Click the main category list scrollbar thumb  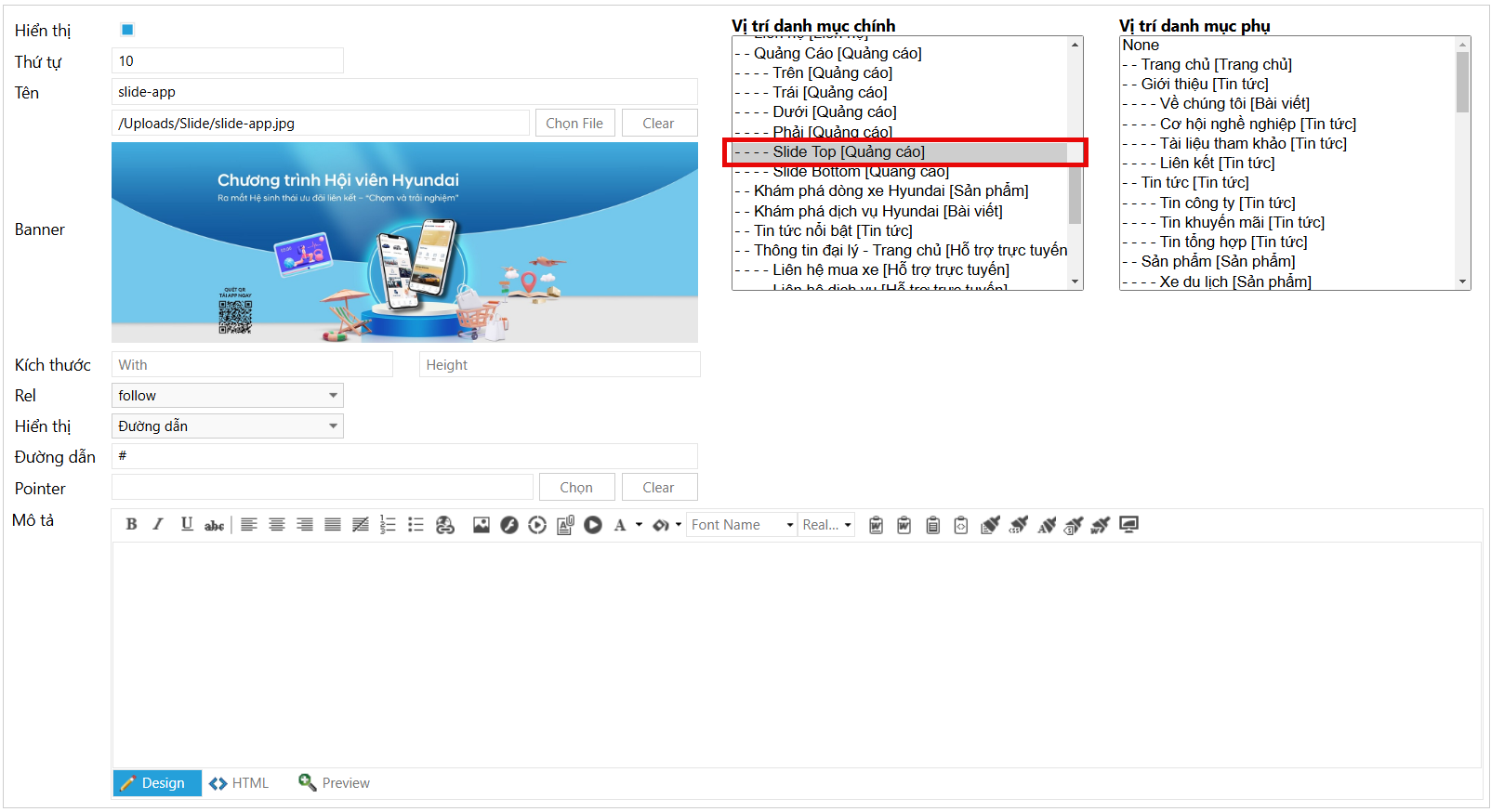(1075, 195)
